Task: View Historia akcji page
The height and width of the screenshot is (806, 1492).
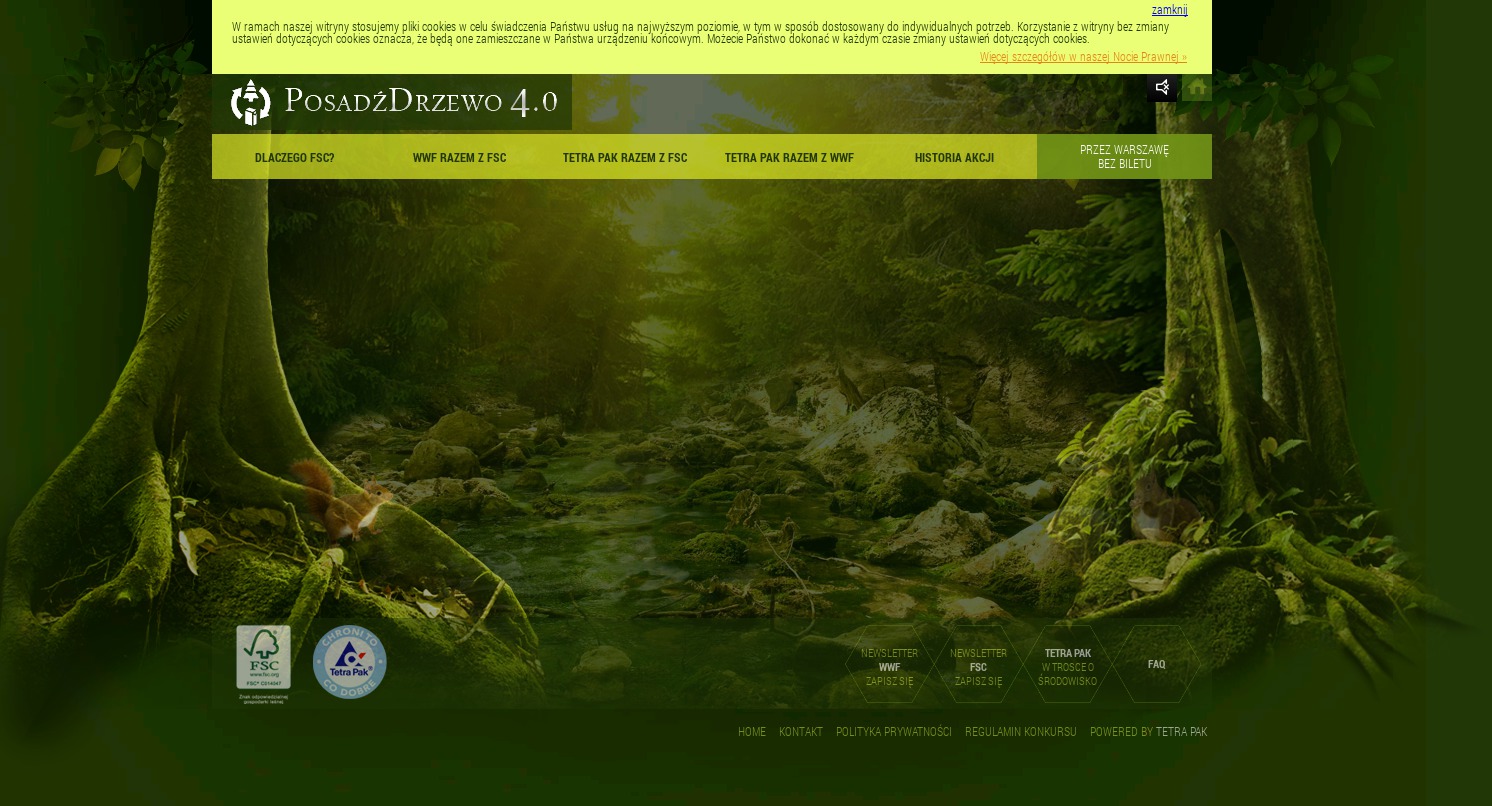Action: pos(954,157)
